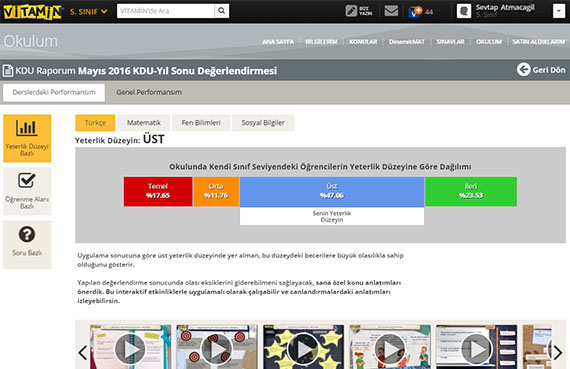Click the blue Üst %47.06 segment
Screen dimensions: 570x369
point(332,191)
